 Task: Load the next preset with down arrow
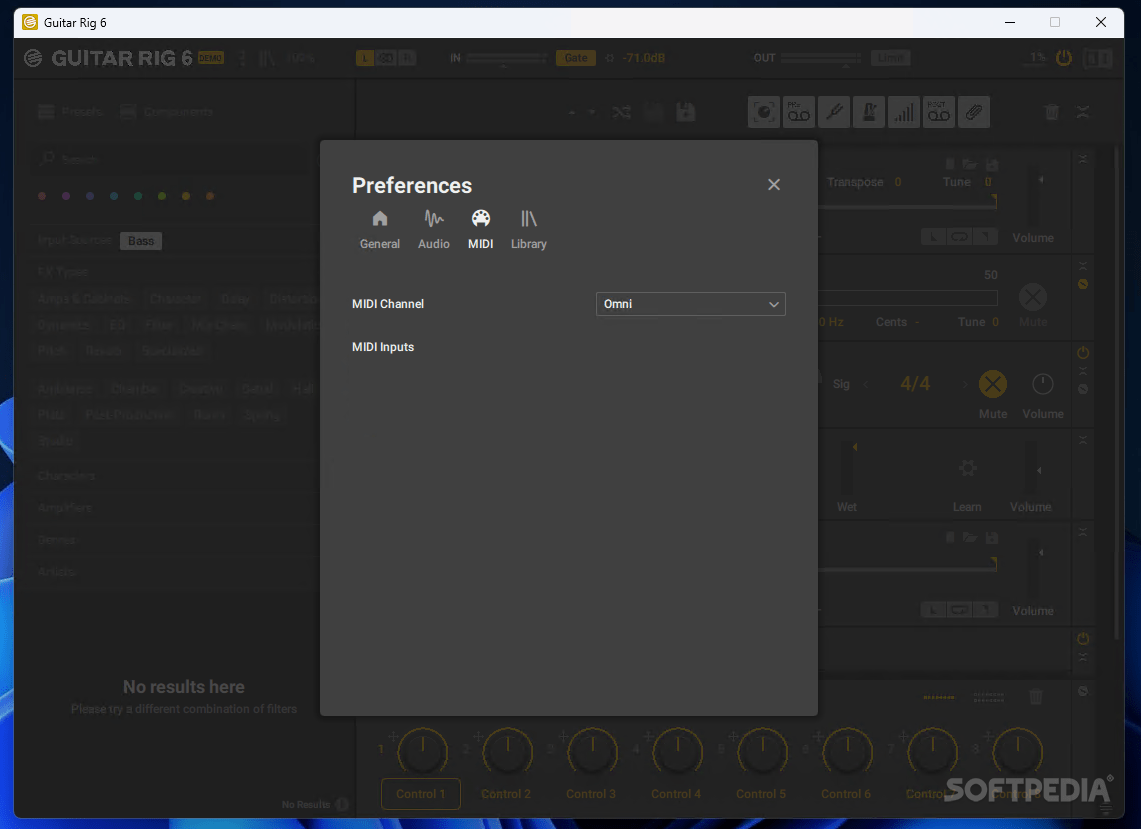(x=592, y=113)
